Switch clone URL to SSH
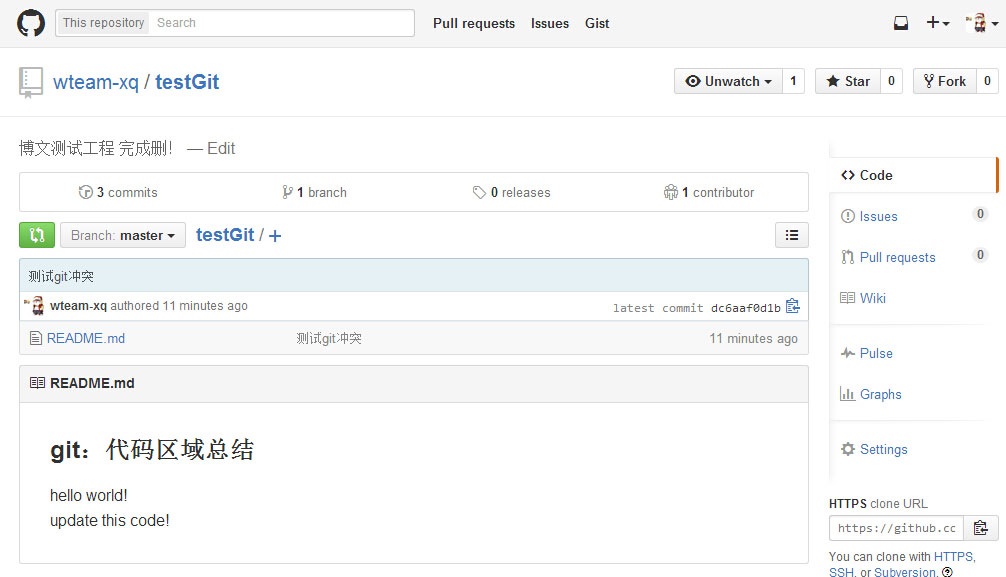This screenshot has height=577, width=1006. pos(841,572)
